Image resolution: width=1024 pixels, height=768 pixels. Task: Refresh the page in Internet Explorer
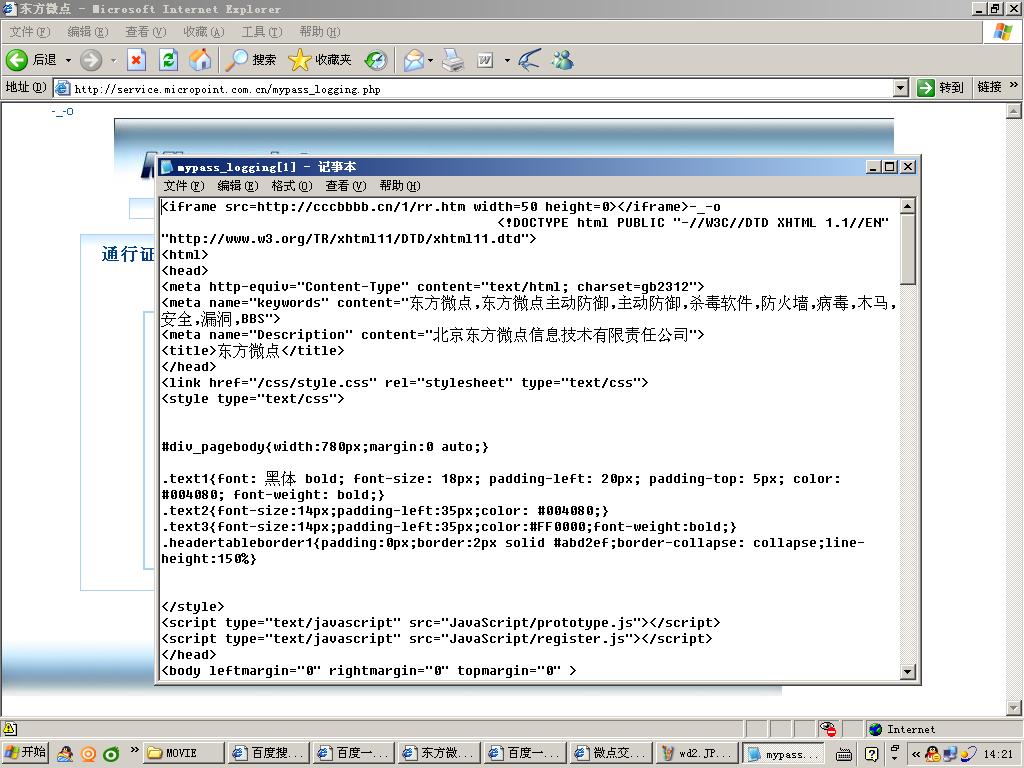[x=168, y=60]
